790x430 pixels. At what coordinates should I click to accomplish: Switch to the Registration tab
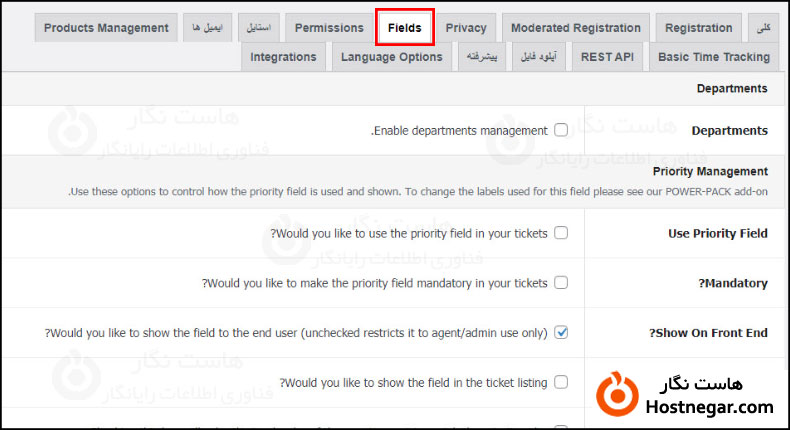pyautogui.click(x=698, y=28)
